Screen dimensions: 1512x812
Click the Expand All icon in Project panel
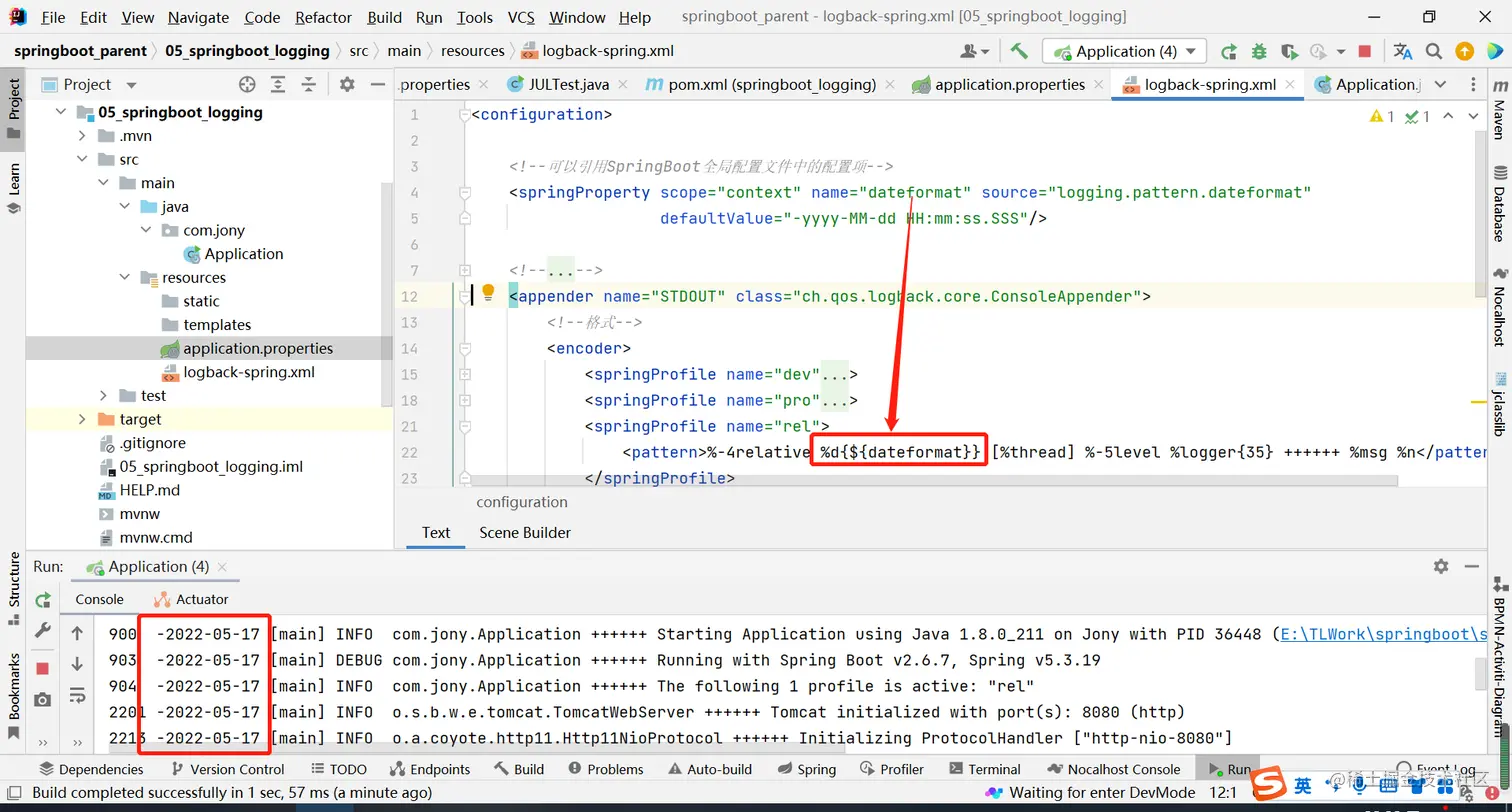278,85
